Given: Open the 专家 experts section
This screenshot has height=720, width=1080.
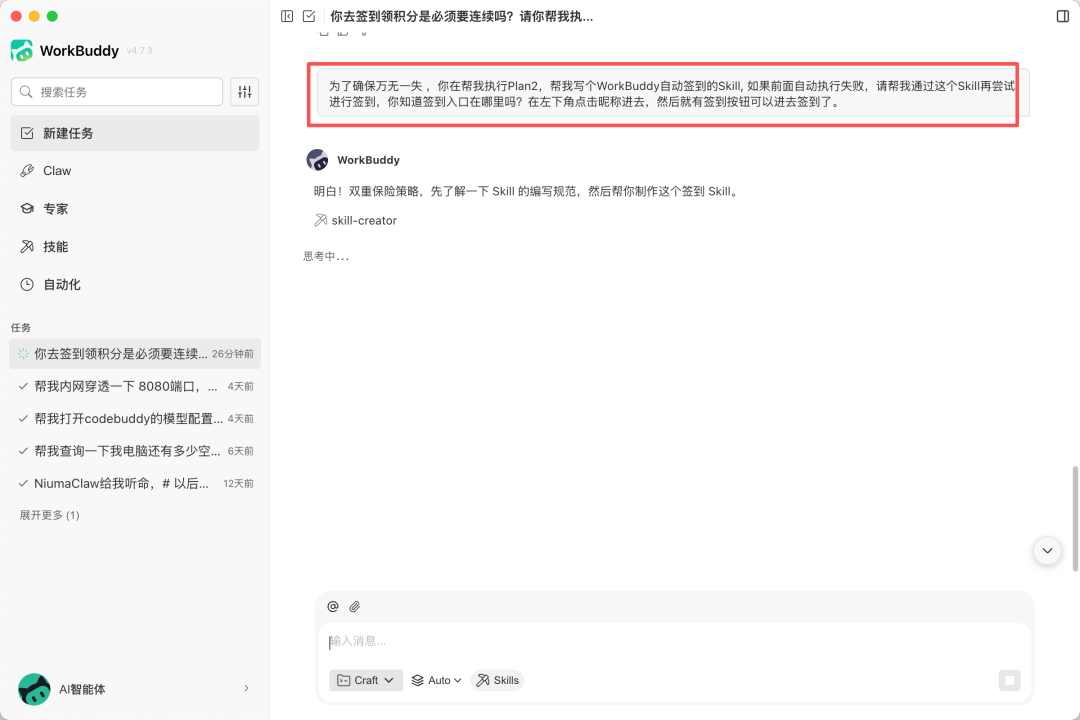Looking at the screenshot, I should coord(134,209).
